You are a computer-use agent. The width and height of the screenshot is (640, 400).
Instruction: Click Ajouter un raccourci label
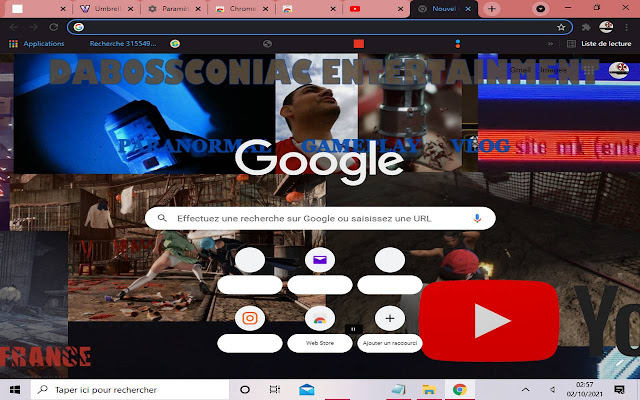click(390, 343)
